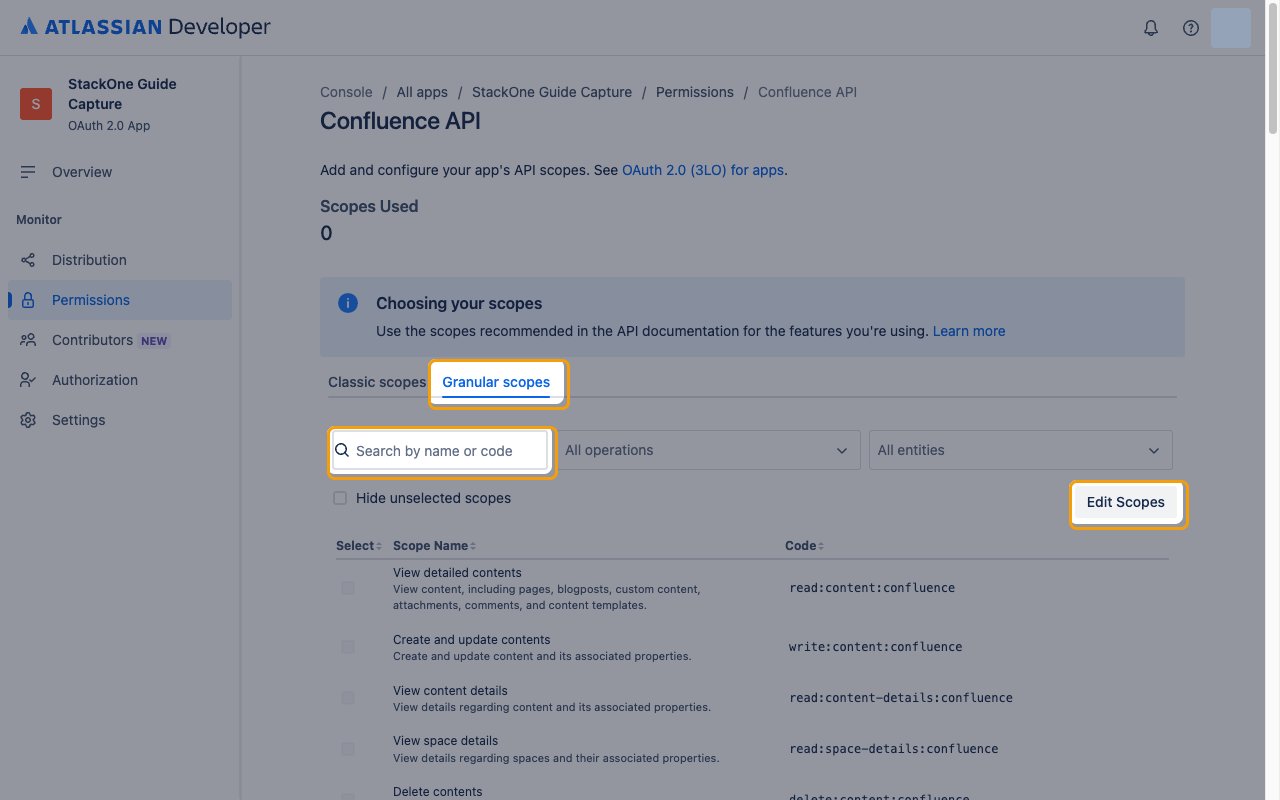
Task: Sort by Select column arrows
Action: tap(379, 546)
